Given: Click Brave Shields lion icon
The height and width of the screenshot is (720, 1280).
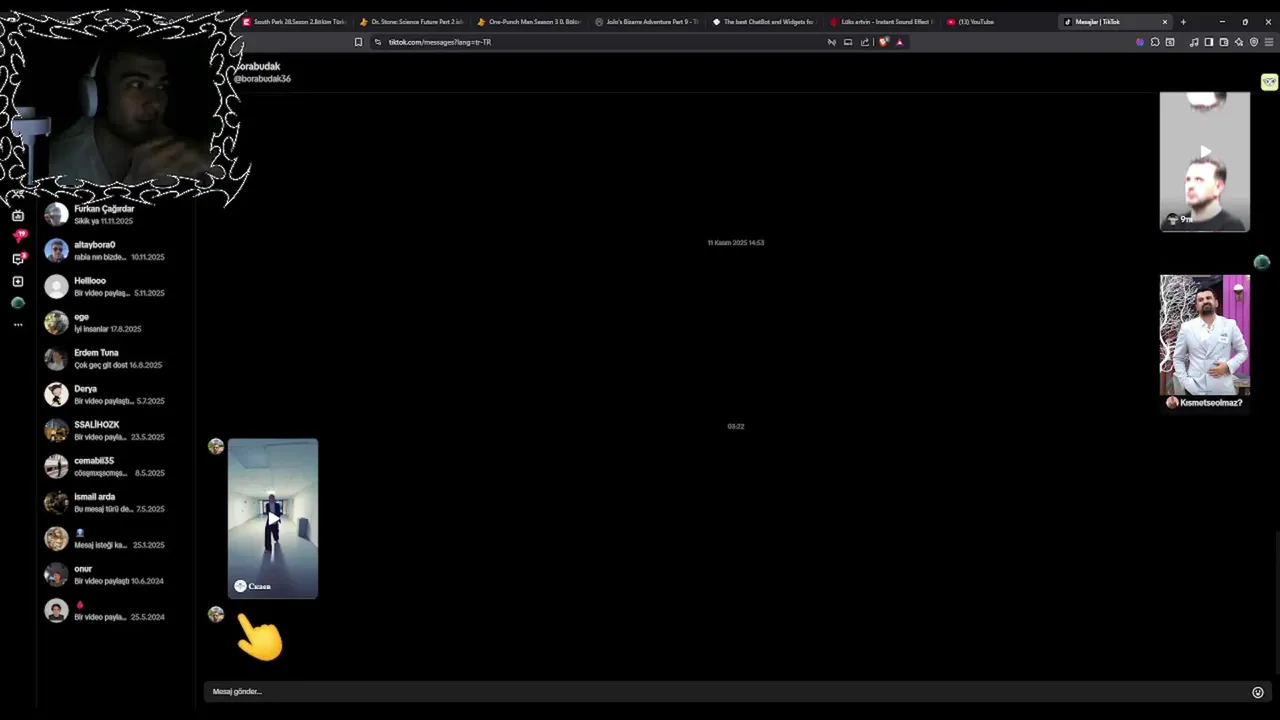Looking at the screenshot, I should point(883,42).
